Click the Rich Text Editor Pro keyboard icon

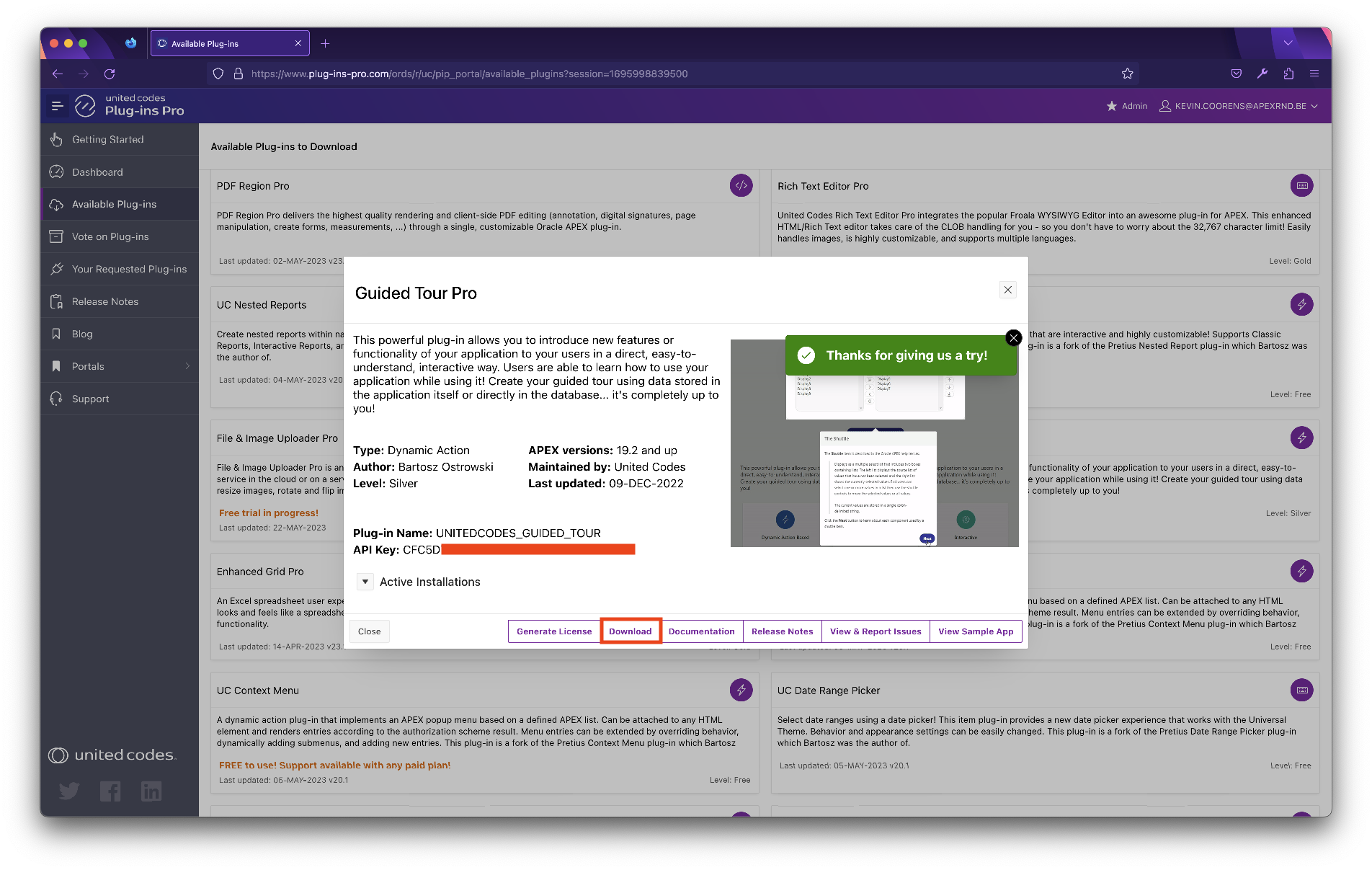coord(1301,185)
